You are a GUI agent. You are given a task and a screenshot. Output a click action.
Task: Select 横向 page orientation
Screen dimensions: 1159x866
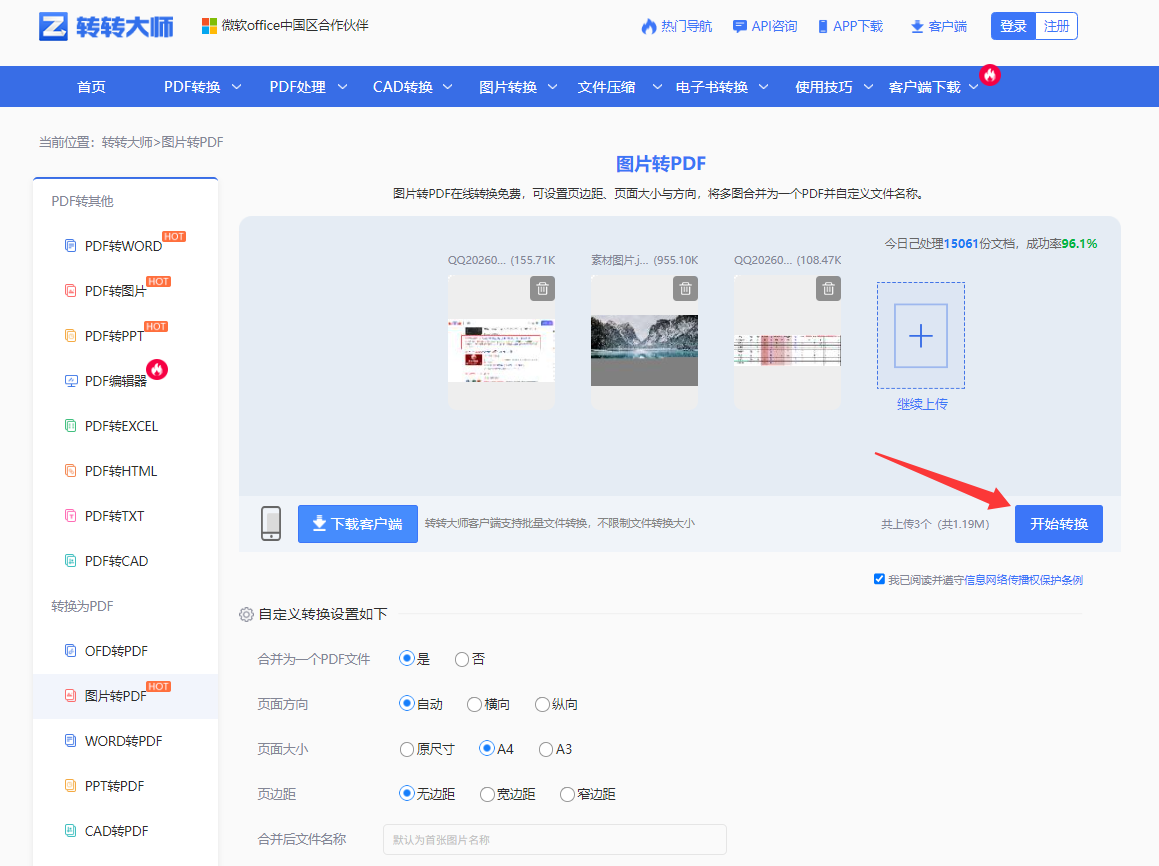point(475,704)
